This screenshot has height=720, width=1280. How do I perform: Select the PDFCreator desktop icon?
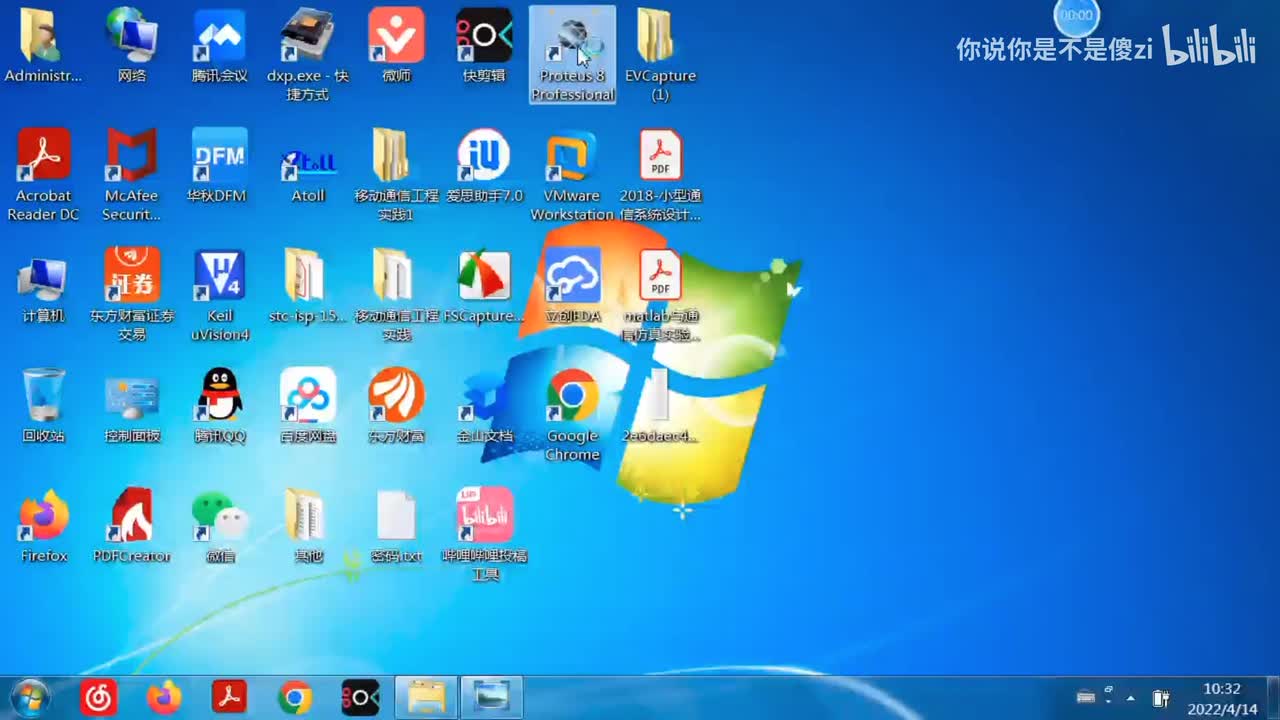coord(132,526)
